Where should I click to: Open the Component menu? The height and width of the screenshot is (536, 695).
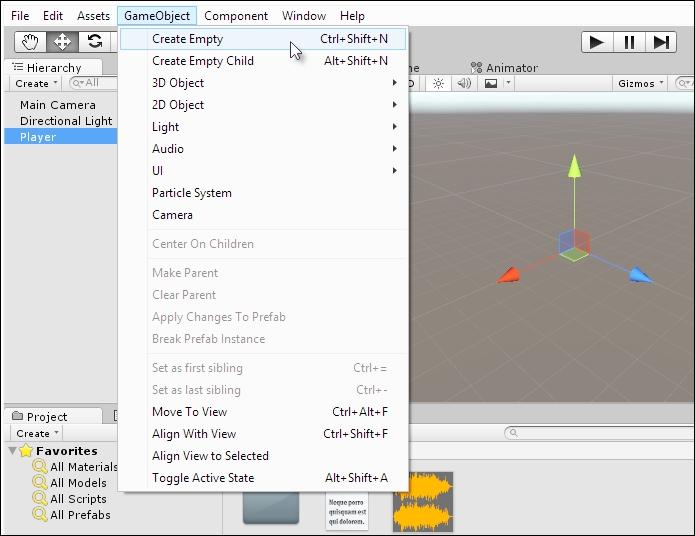pyautogui.click(x=236, y=16)
